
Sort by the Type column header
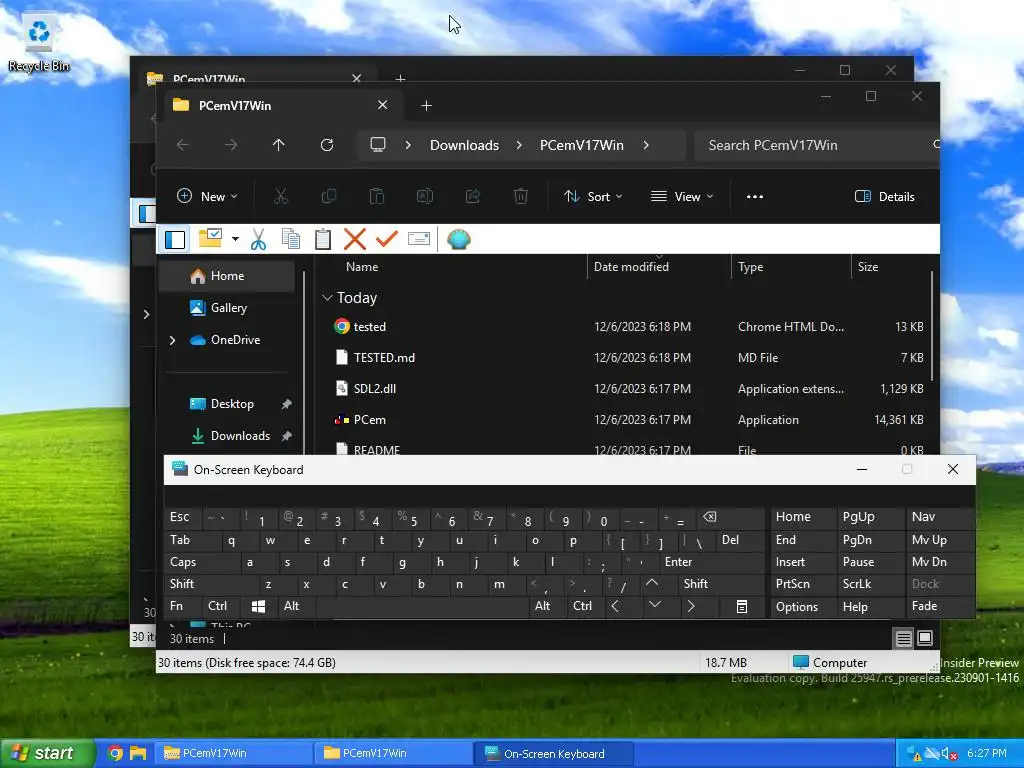792,266
